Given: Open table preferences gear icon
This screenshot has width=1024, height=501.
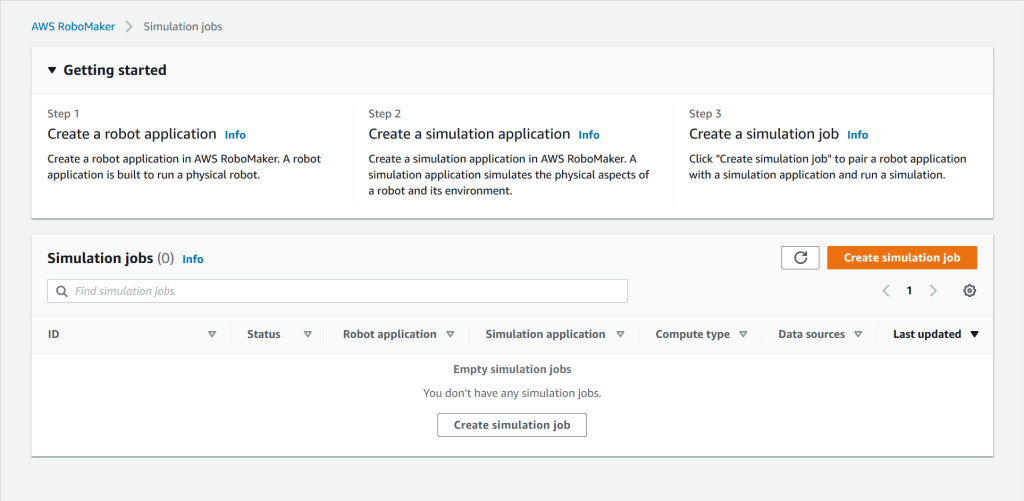Looking at the screenshot, I should pos(969,291).
